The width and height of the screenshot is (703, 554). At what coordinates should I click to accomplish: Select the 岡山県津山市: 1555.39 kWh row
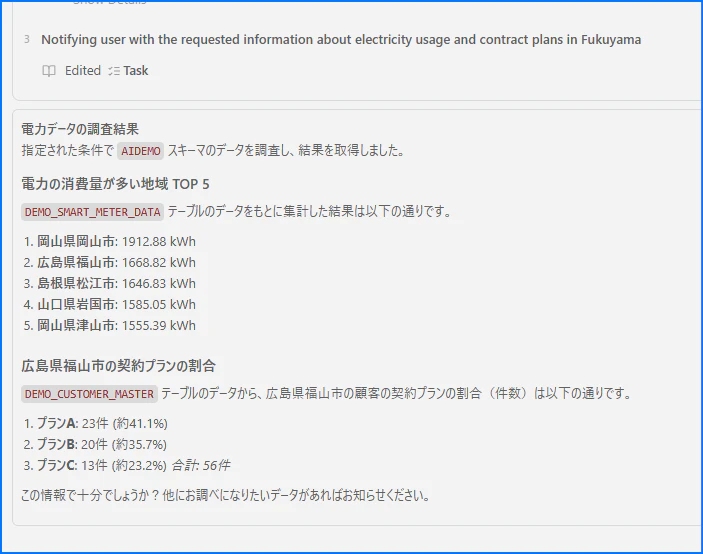tap(110, 325)
